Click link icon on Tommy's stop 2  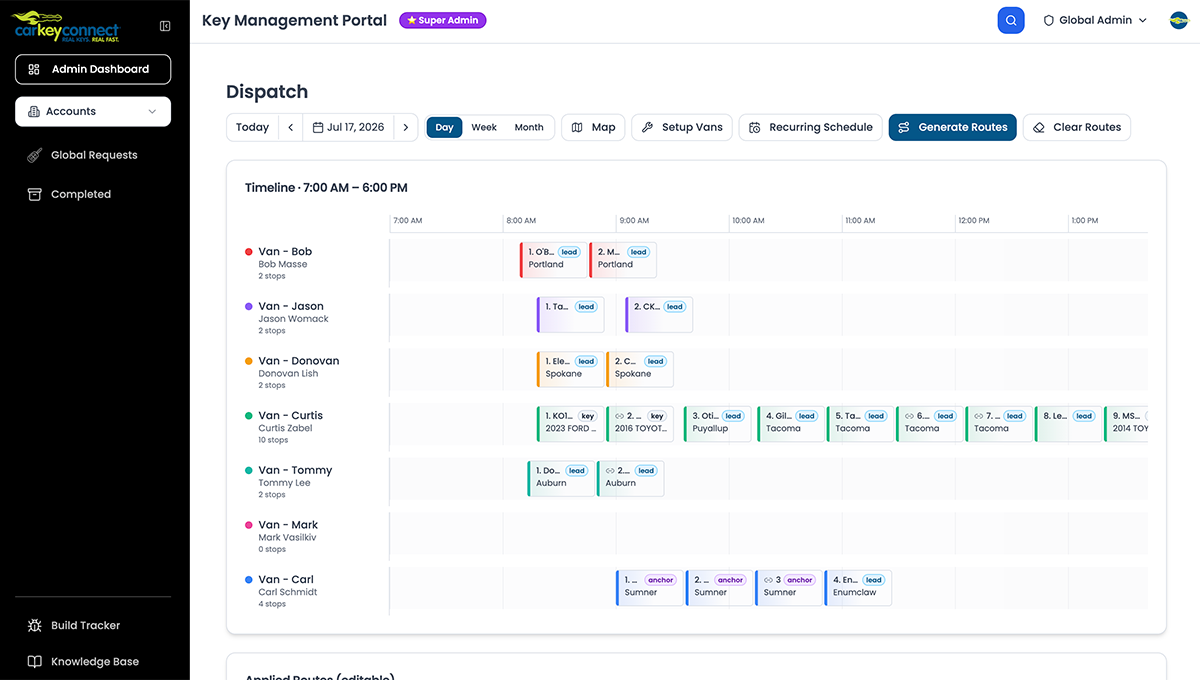pyautogui.click(x=610, y=470)
